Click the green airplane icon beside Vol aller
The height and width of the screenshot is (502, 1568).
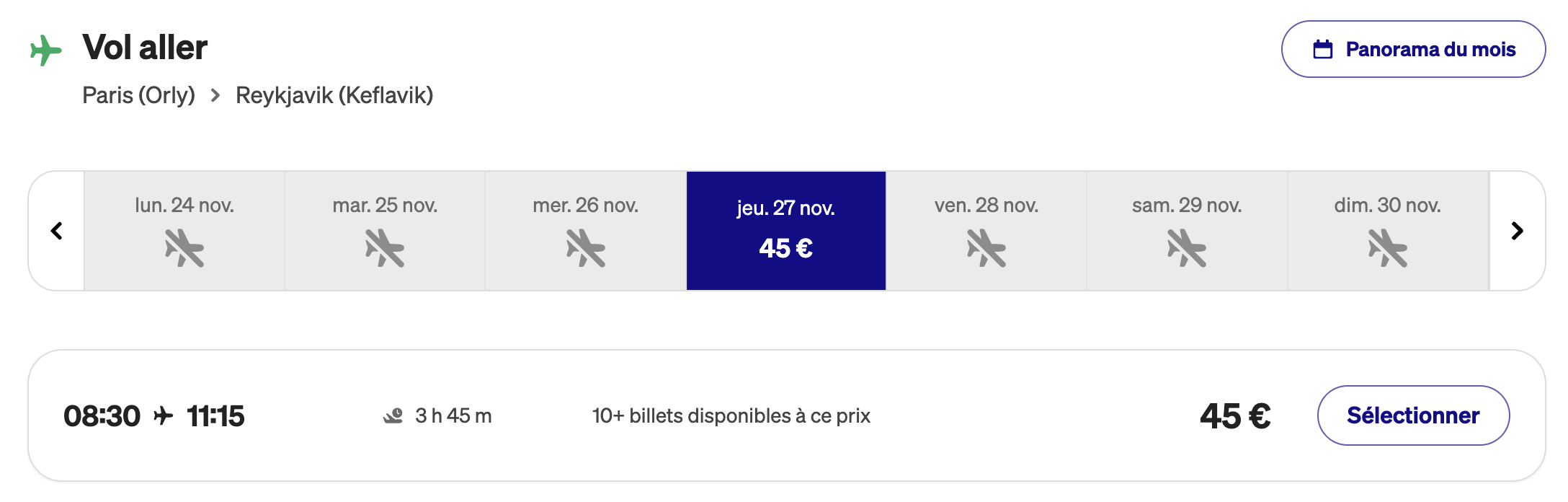point(45,50)
